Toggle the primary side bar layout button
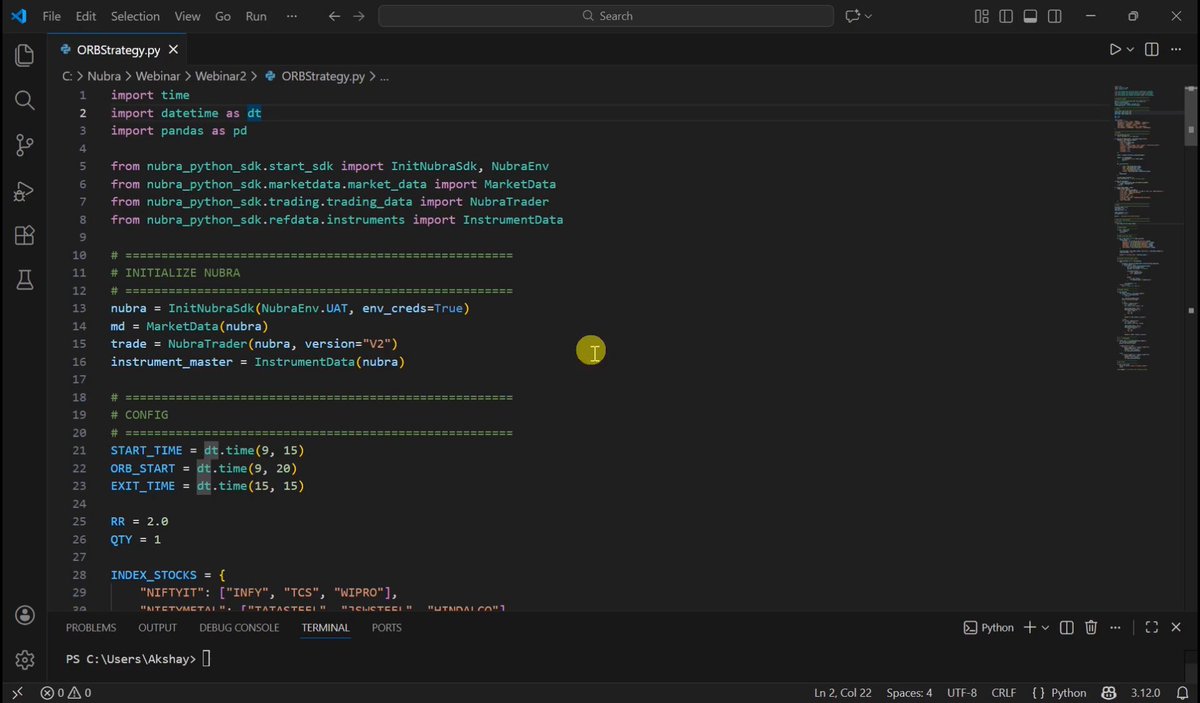1200x703 pixels. coord(1005,16)
